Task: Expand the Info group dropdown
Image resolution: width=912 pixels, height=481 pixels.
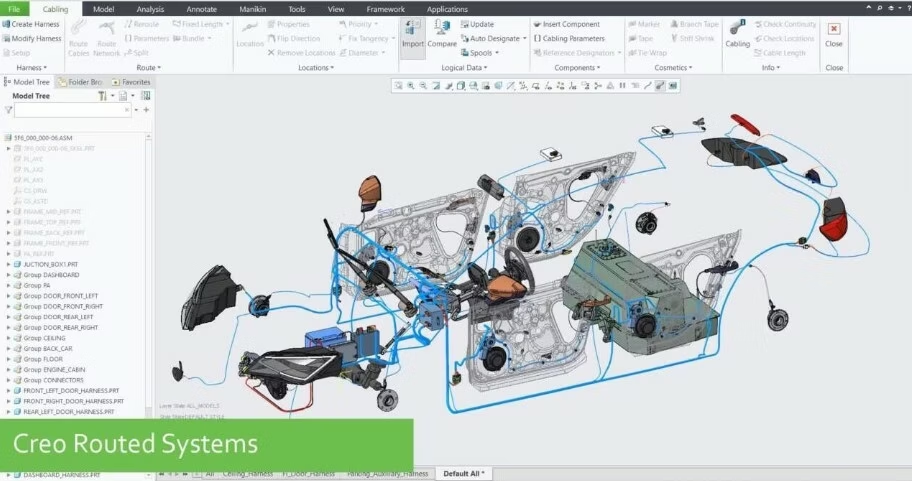Action: (771, 67)
